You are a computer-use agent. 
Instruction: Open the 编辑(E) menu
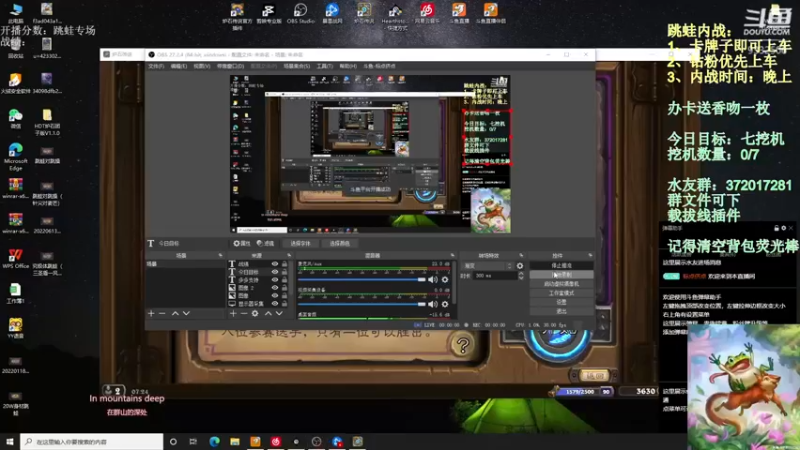pos(179,66)
